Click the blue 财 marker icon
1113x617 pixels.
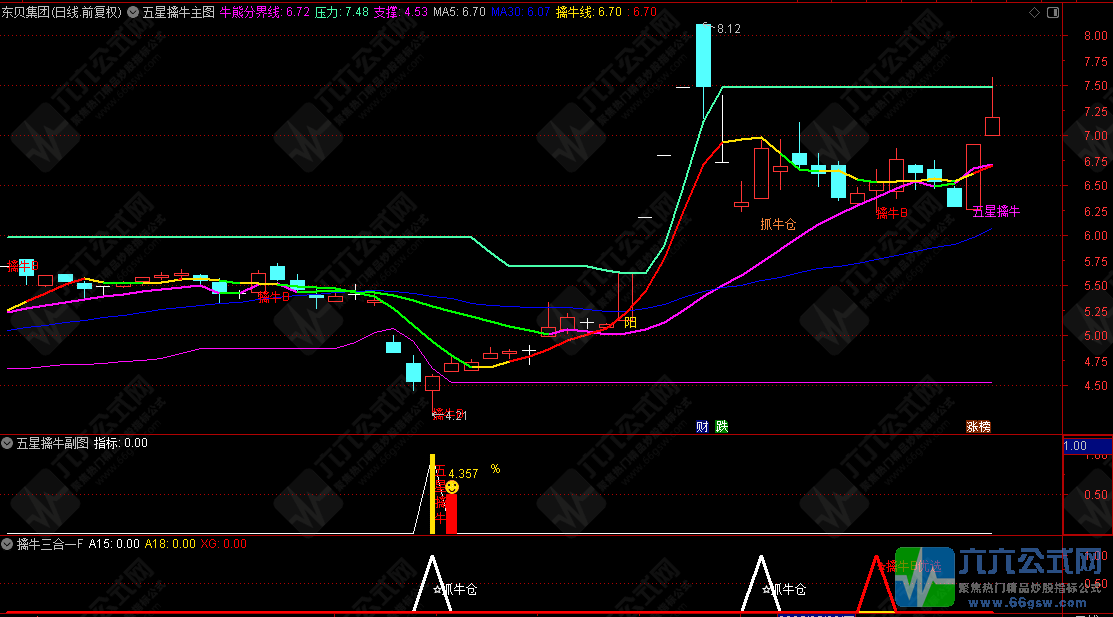pyautogui.click(x=702, y=426)
